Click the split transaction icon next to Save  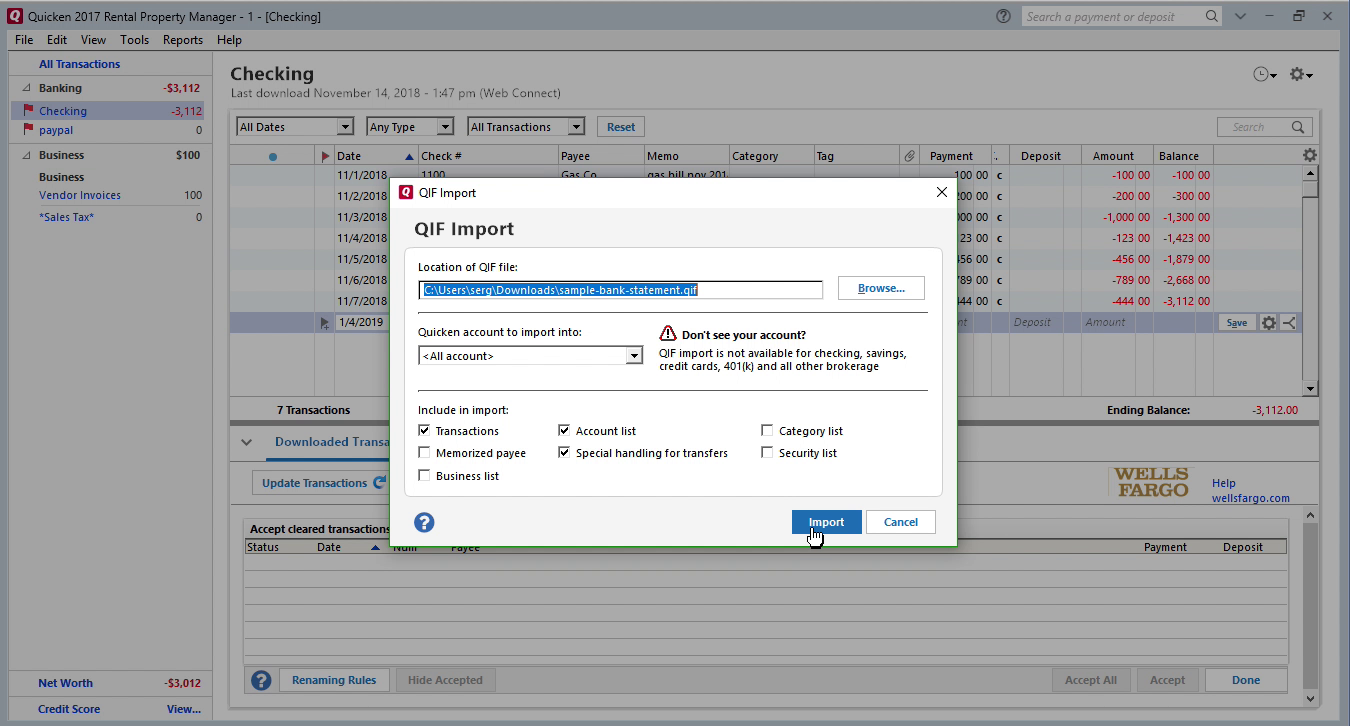pyautogui.click(x=1289, y=323)
